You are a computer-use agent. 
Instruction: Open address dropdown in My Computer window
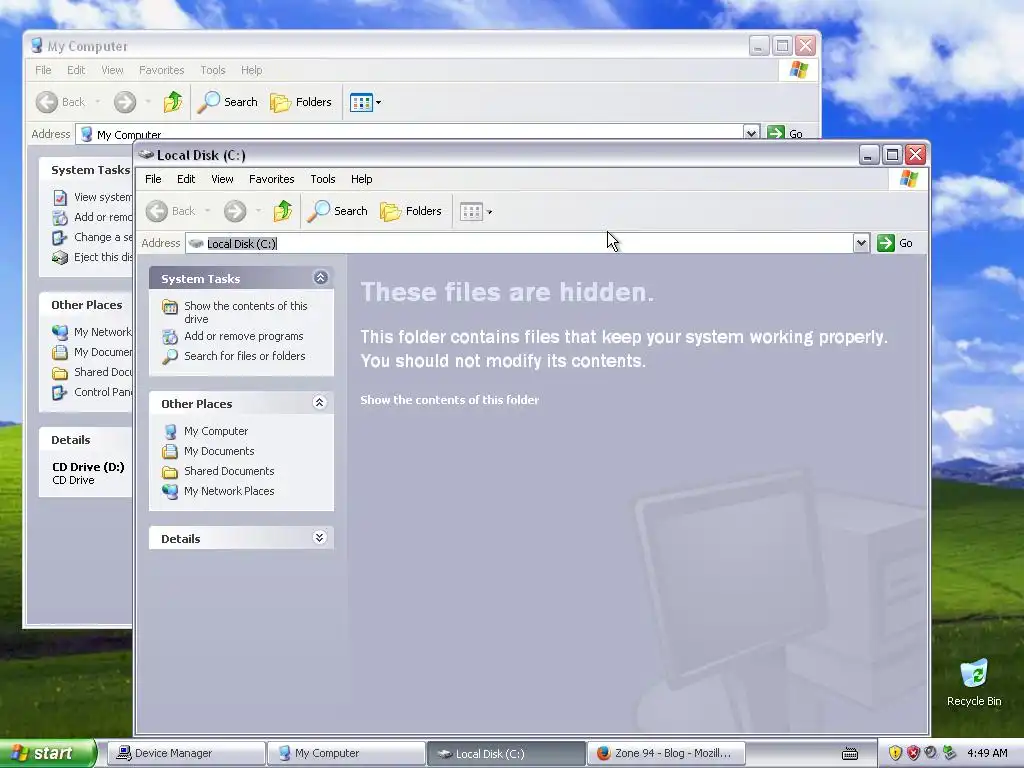point(751,133)
